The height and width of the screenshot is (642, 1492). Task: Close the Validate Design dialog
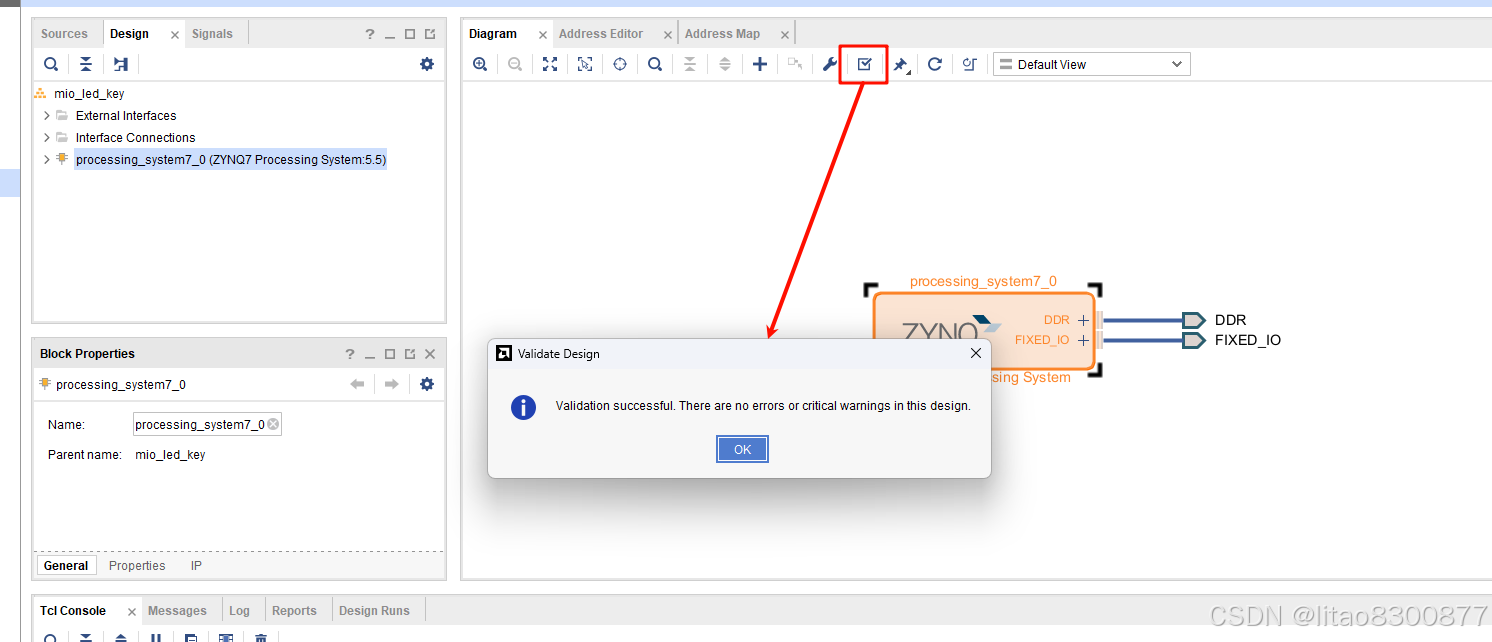click(976, 353)
